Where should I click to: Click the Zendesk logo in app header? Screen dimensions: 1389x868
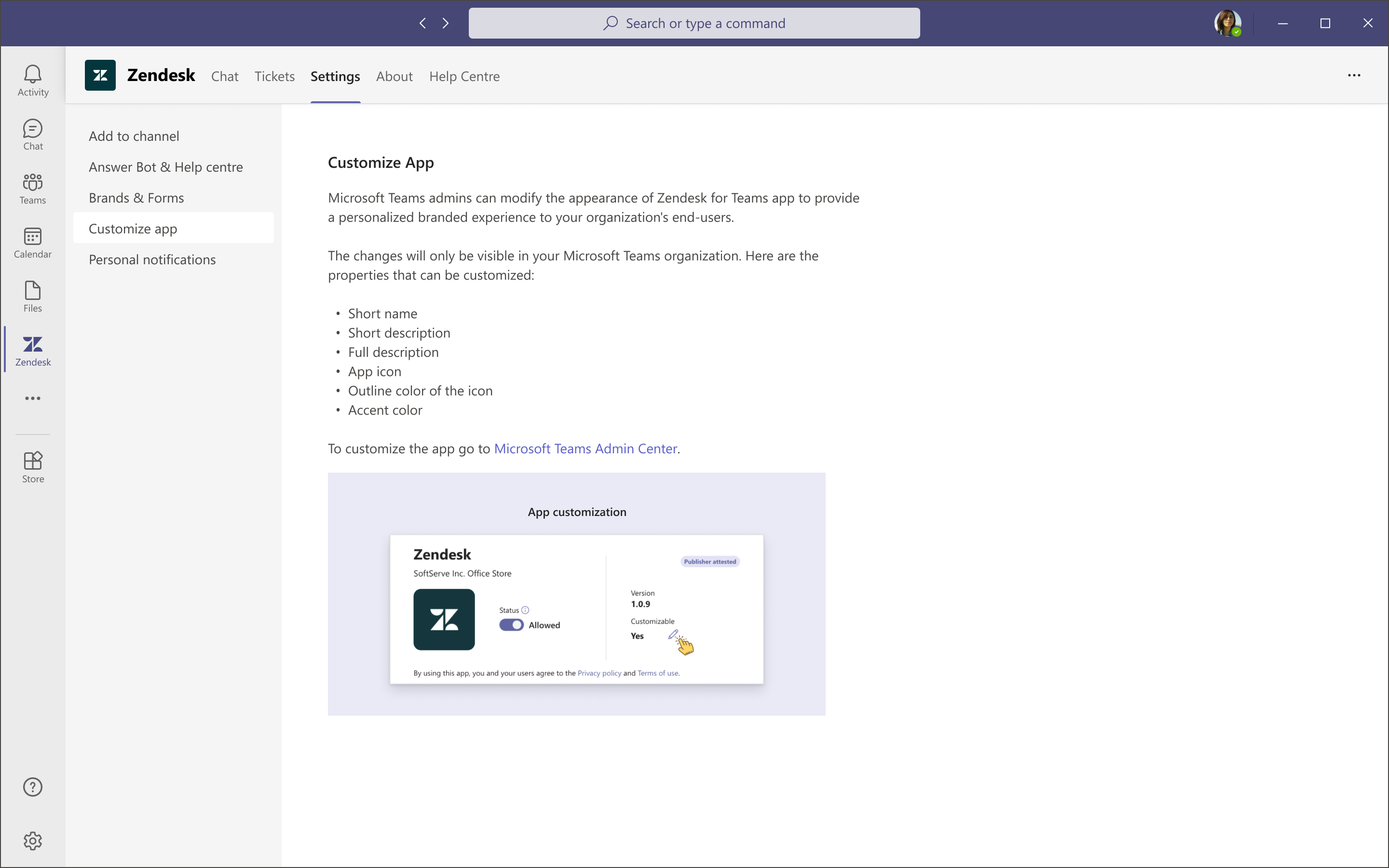tap(100, 75)
